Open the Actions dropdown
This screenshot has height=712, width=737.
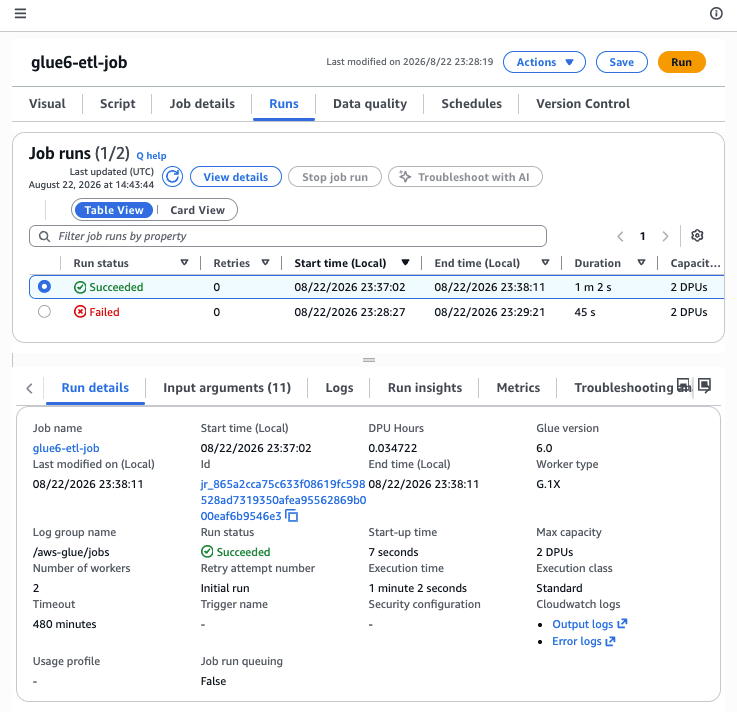tap(544, 62)
